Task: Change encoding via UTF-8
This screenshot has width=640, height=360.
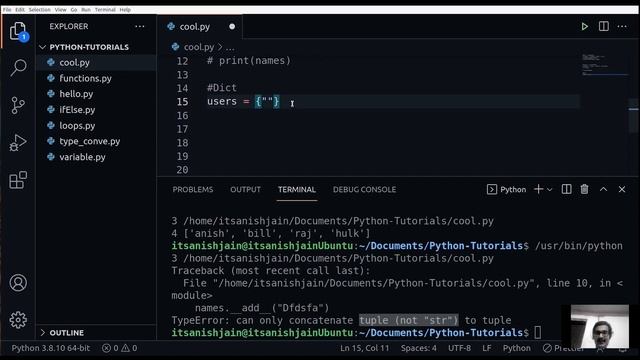Action: pos(459,348)
